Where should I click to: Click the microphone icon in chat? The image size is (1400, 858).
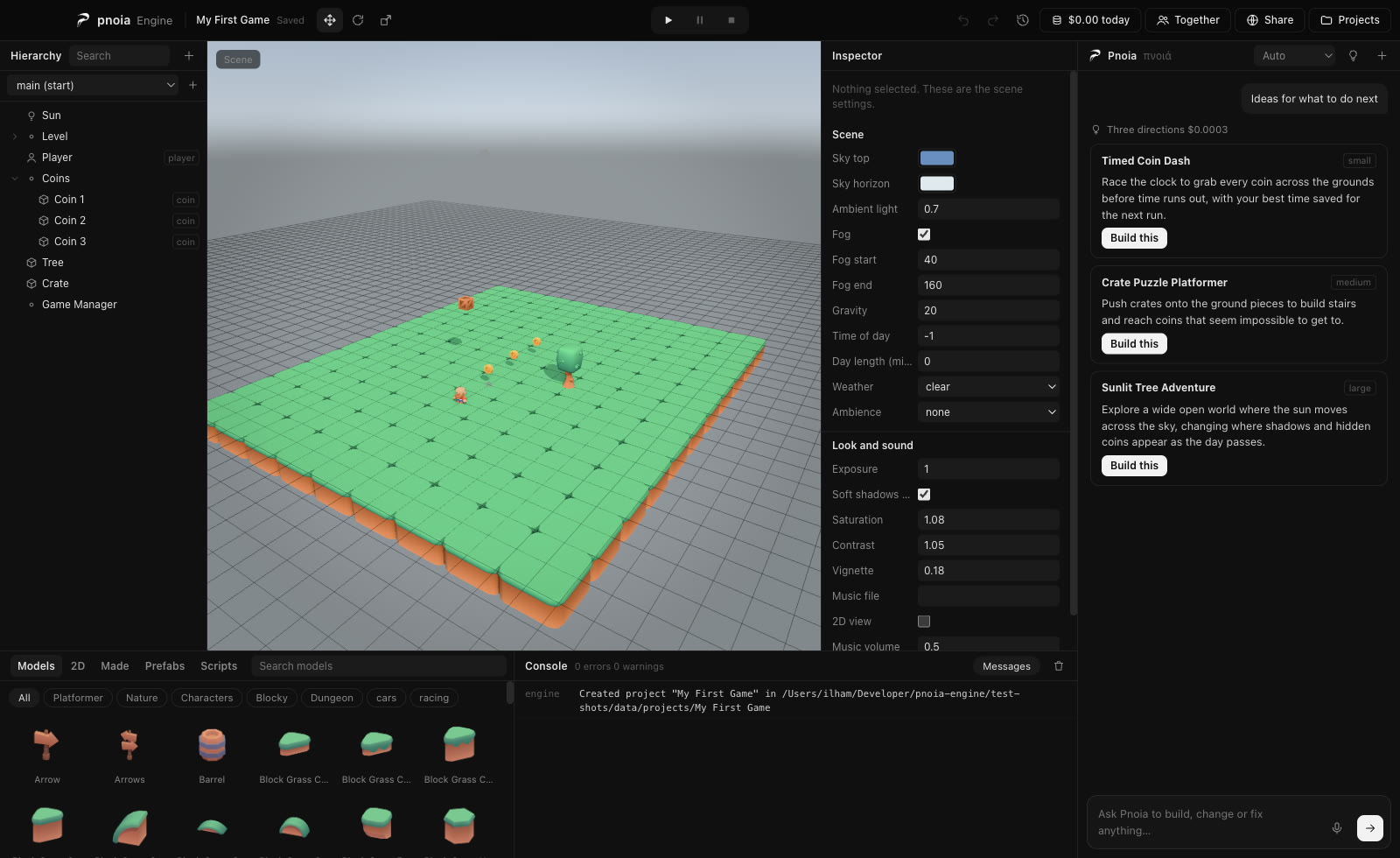(1337, 828)
